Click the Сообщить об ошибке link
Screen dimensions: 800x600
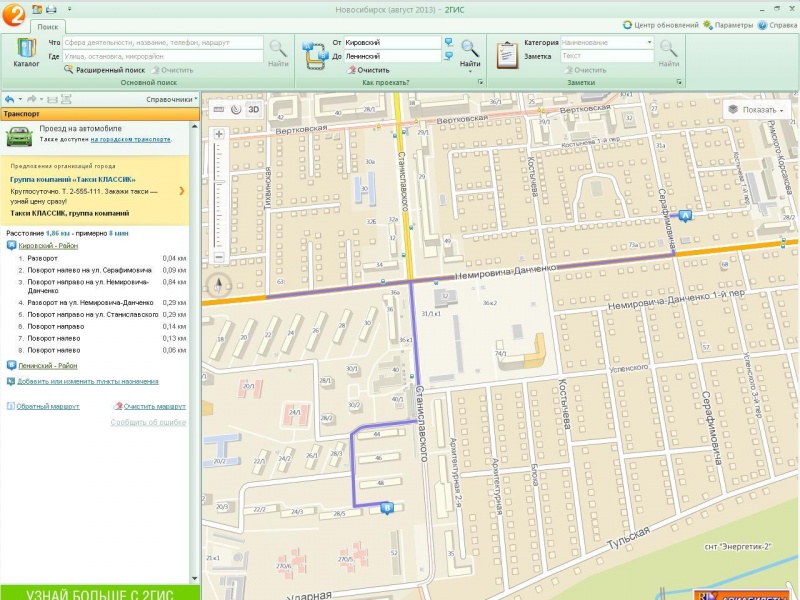[x=148, y=422]
